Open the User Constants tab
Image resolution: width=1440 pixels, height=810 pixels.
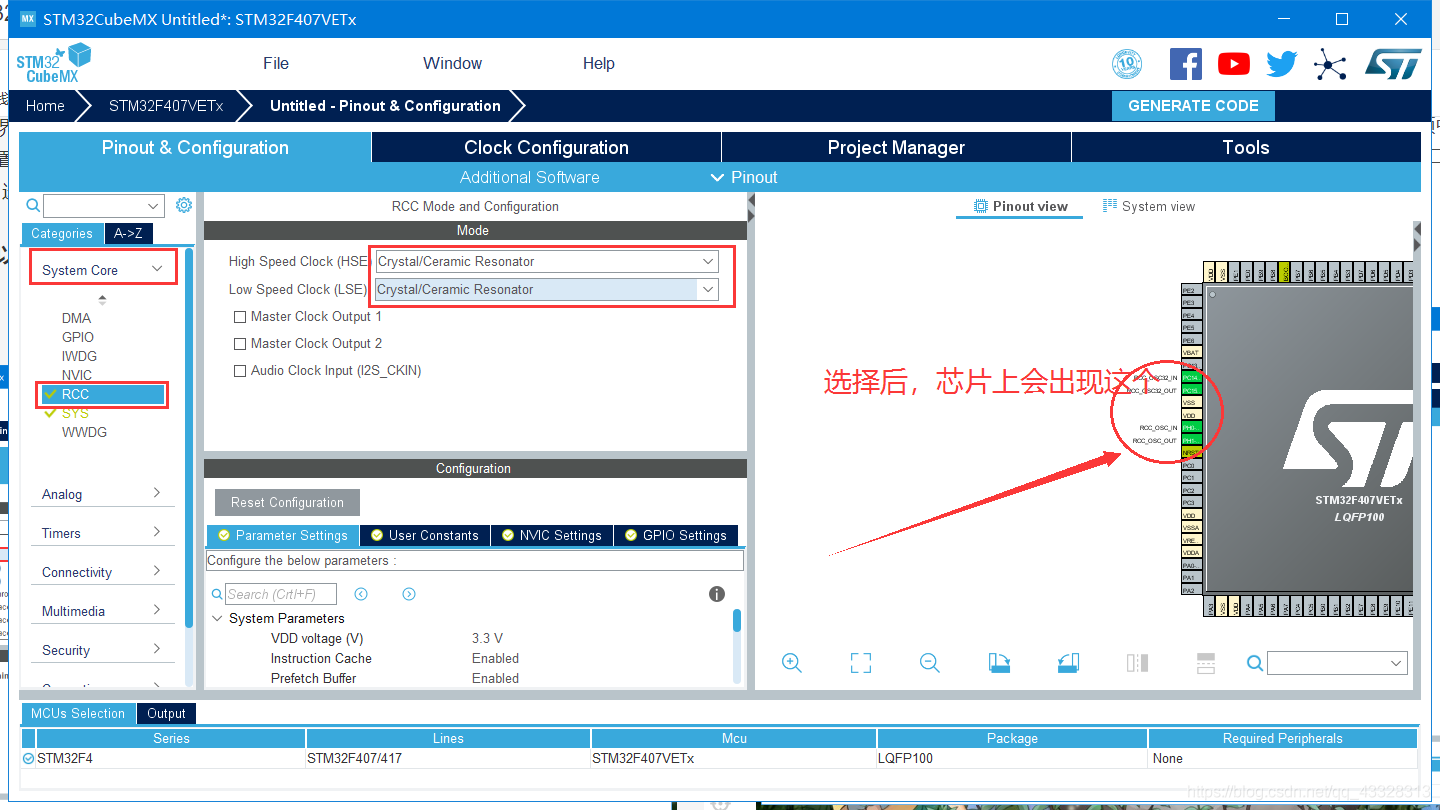[425, 535]
